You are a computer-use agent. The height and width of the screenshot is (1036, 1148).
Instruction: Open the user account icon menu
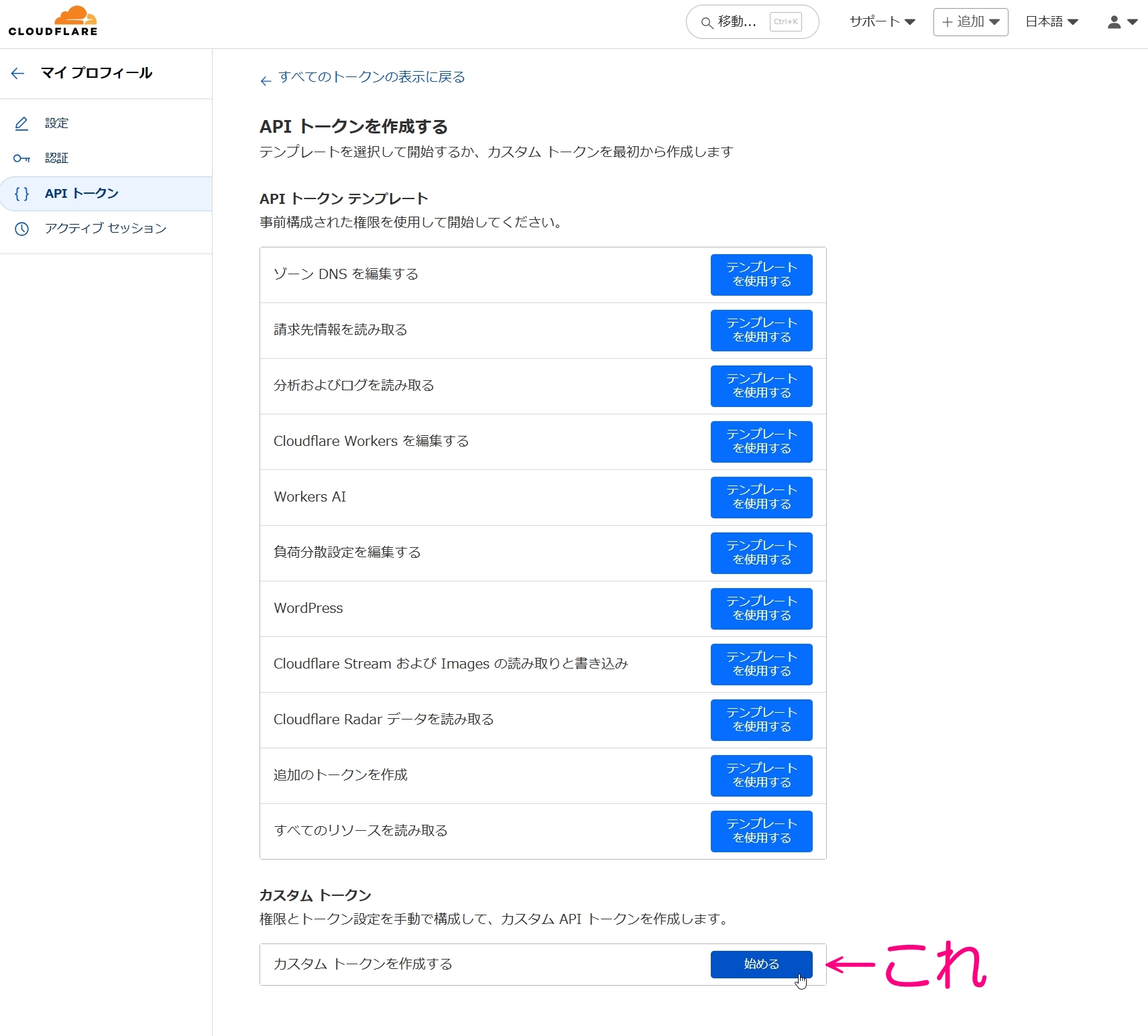(1114, 22)
